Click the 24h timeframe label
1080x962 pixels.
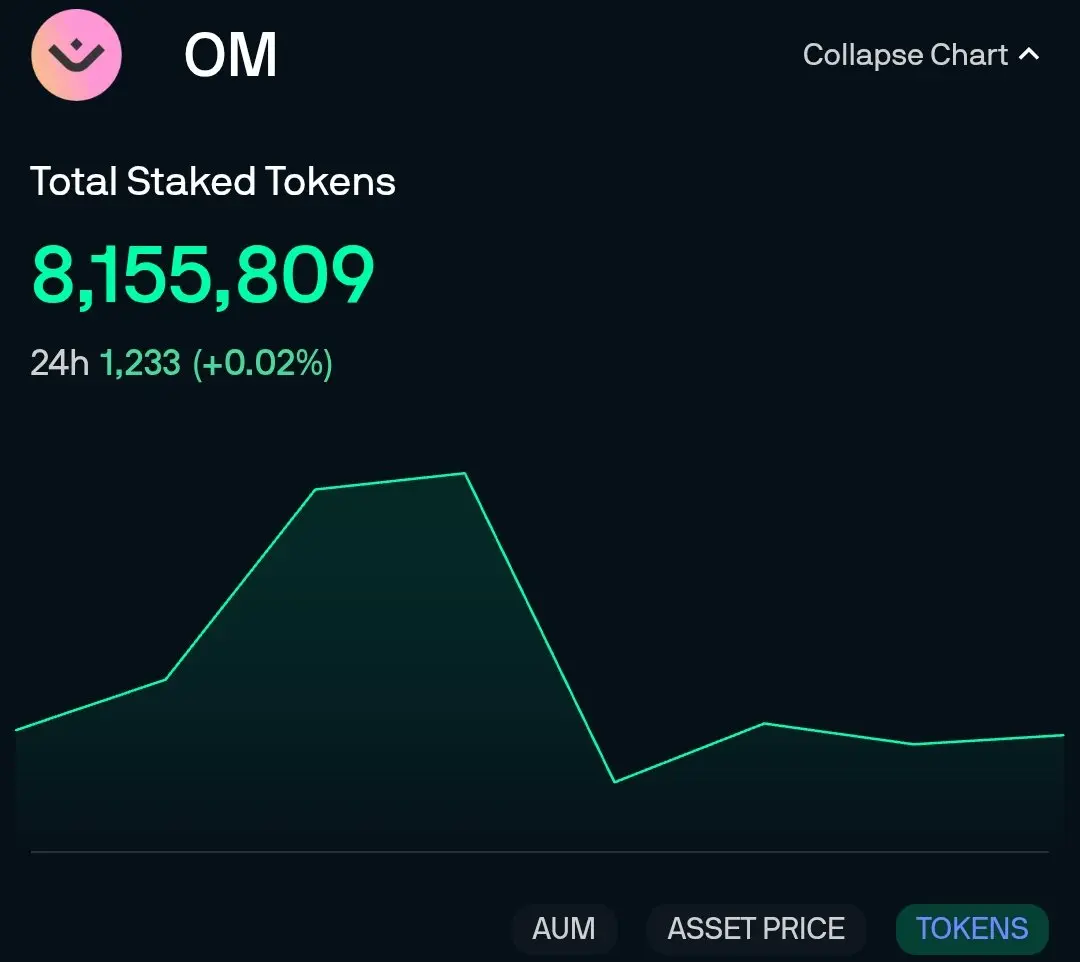[x=59, y=363]
